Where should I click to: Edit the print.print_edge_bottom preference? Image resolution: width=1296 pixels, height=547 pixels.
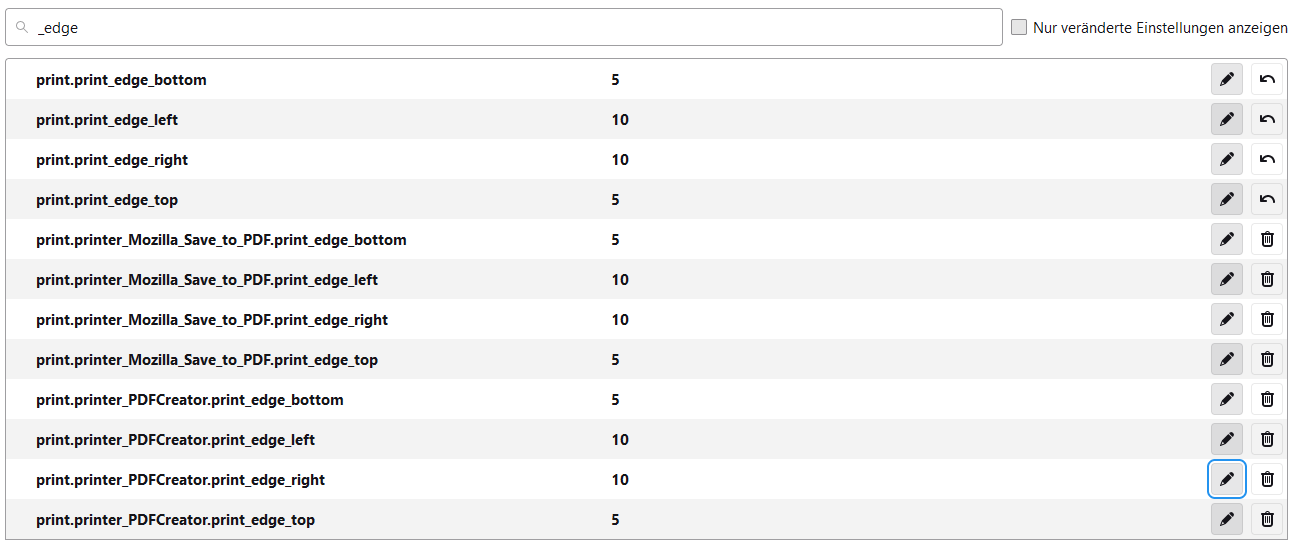1227,79
